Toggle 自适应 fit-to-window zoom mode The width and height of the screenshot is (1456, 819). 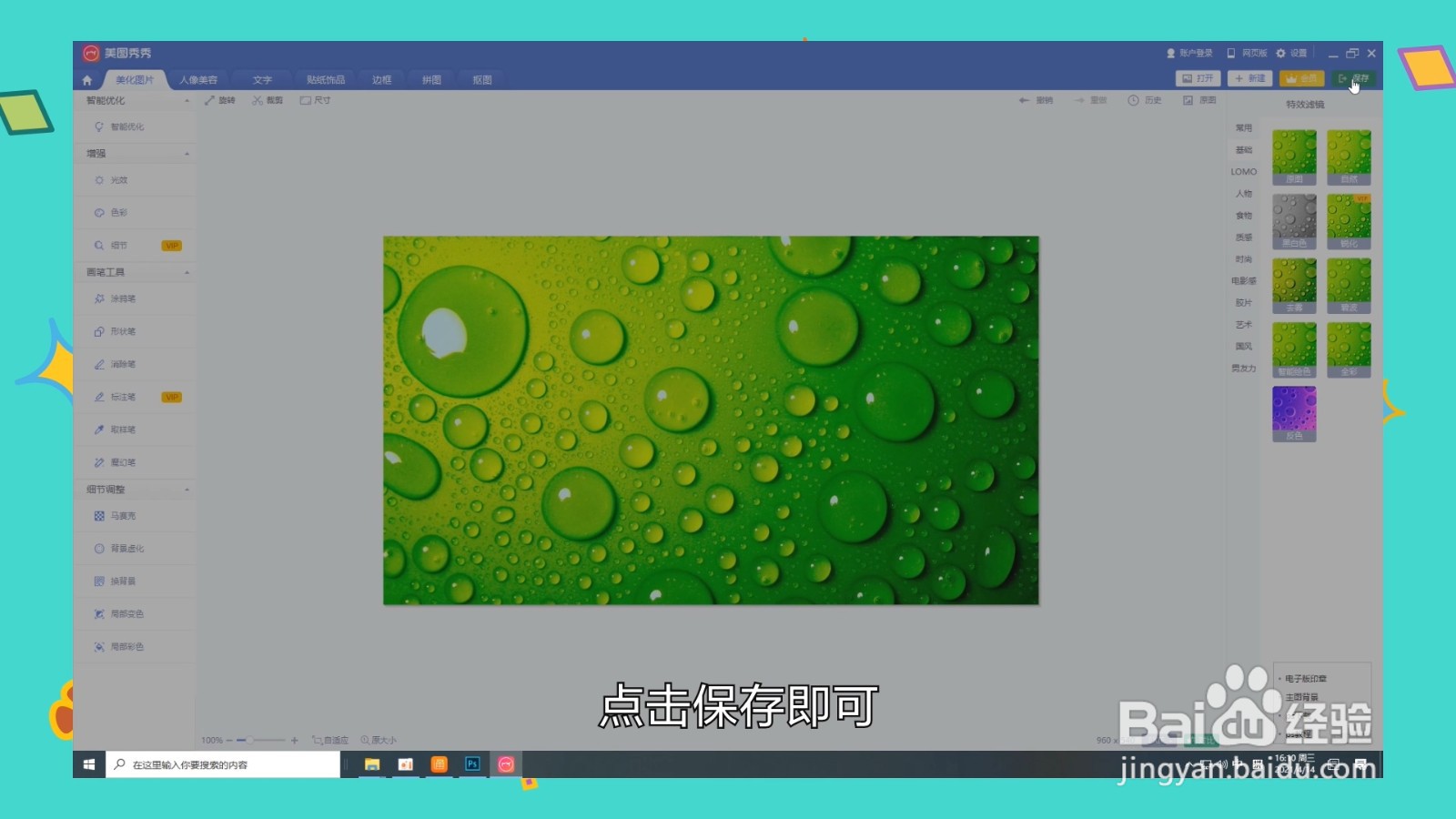pyautogui.click(x=329, y=740)
